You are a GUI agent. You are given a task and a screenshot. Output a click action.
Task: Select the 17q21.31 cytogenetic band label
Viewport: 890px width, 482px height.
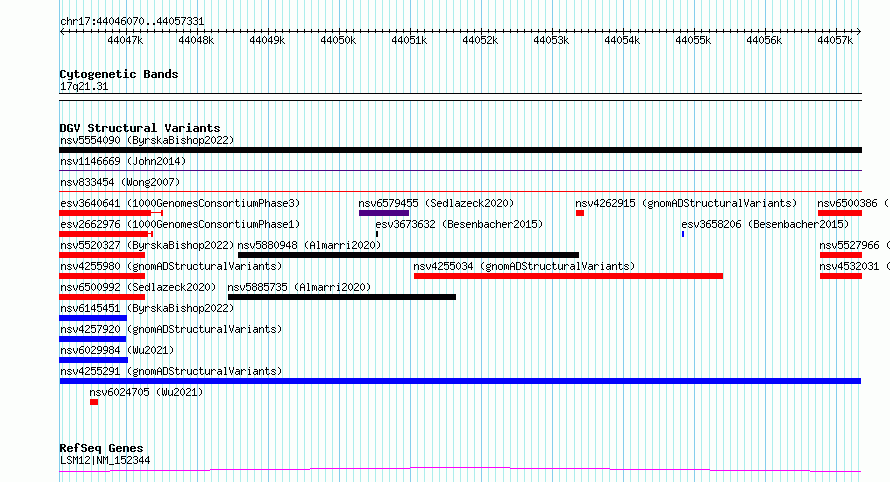[84, 86]
